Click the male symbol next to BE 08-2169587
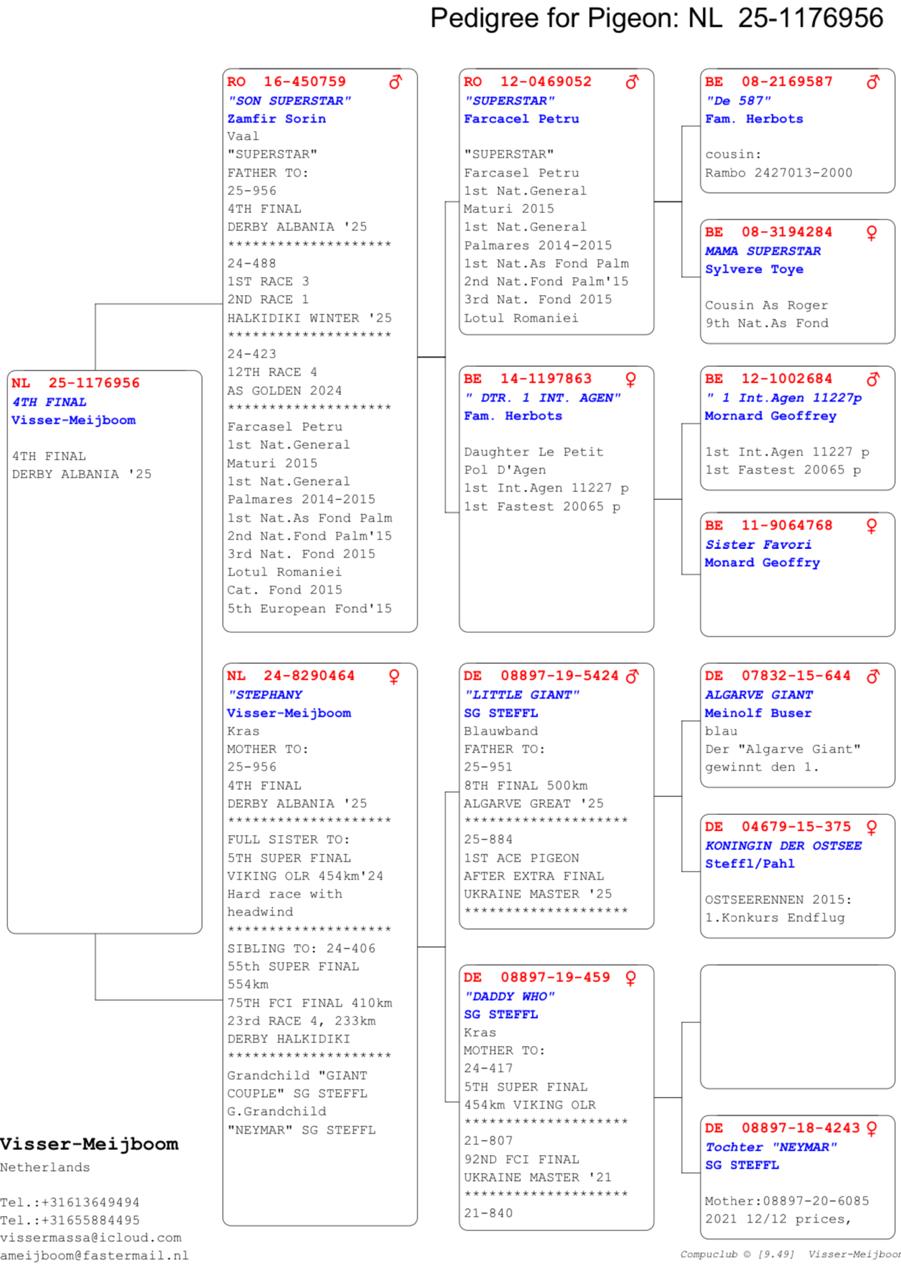 point(873,82)
